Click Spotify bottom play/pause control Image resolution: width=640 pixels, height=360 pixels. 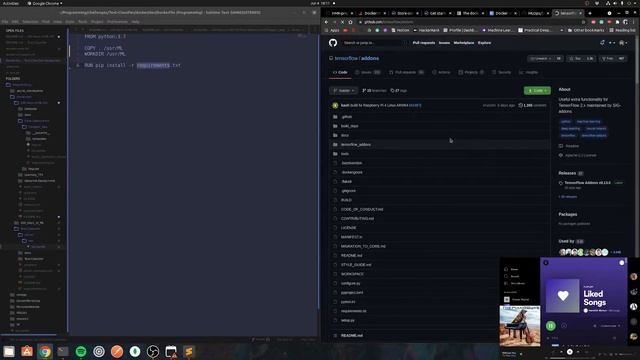pyautogui.click(x=570, y=352)
